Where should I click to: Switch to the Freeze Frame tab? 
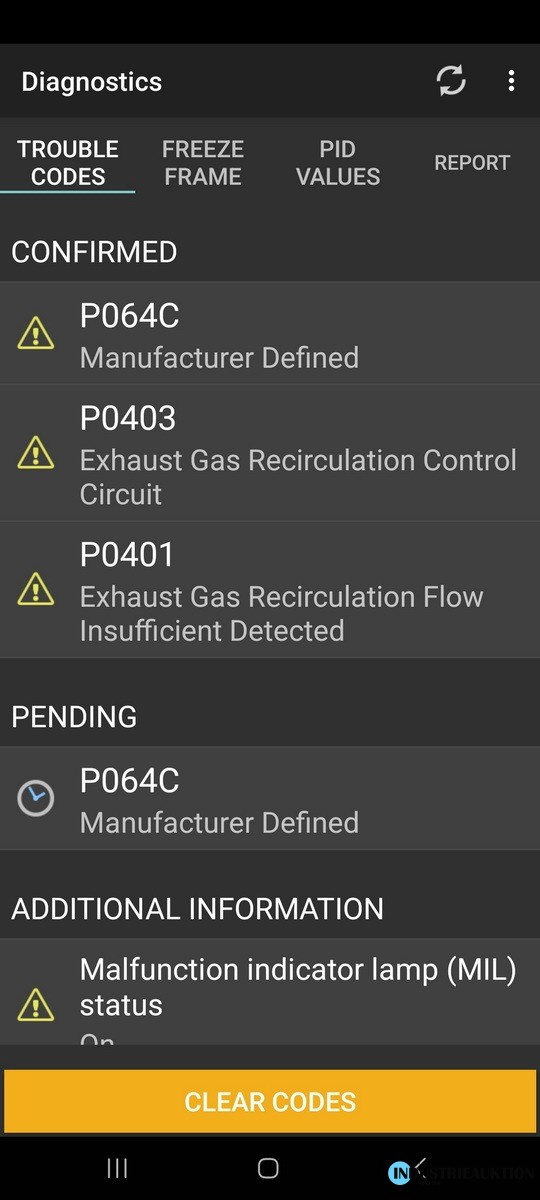pyautogui.click(x=202, y=163)
